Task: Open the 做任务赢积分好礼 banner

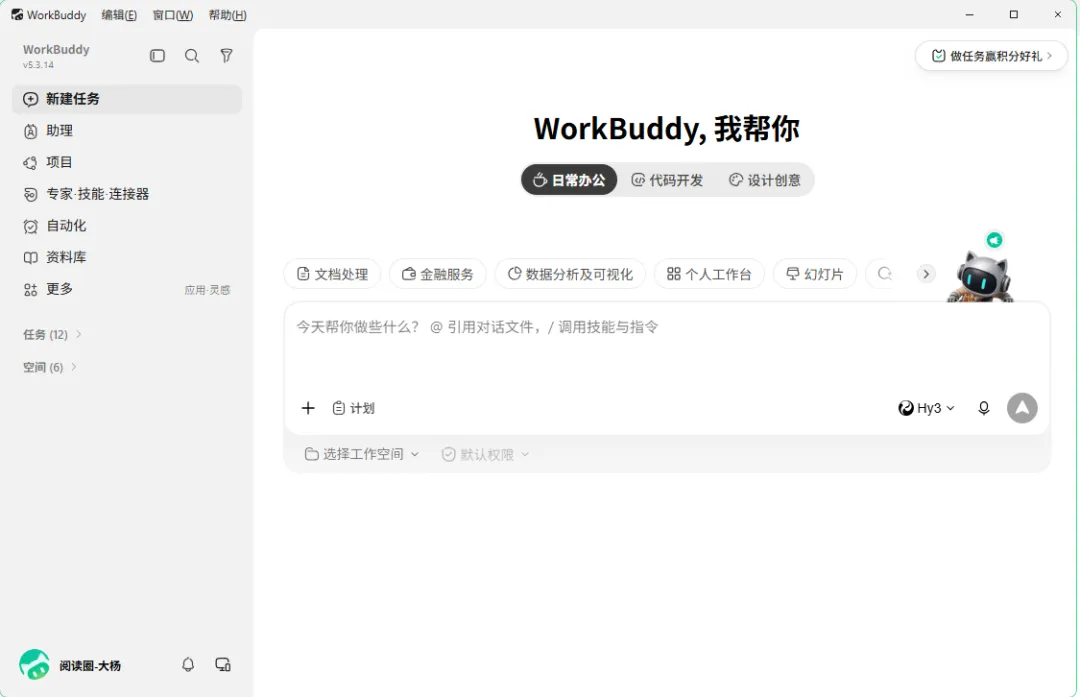Action: coord(991,56)
